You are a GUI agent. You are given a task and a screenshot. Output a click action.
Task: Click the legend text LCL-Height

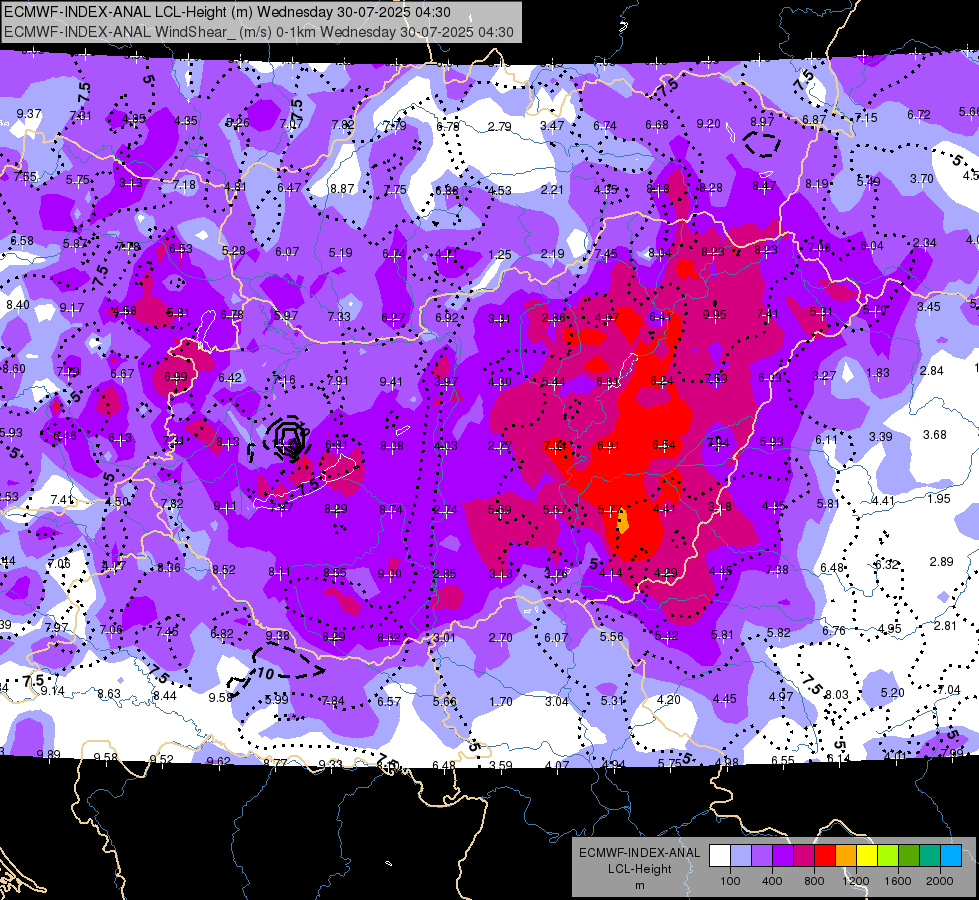click(639, 869)
